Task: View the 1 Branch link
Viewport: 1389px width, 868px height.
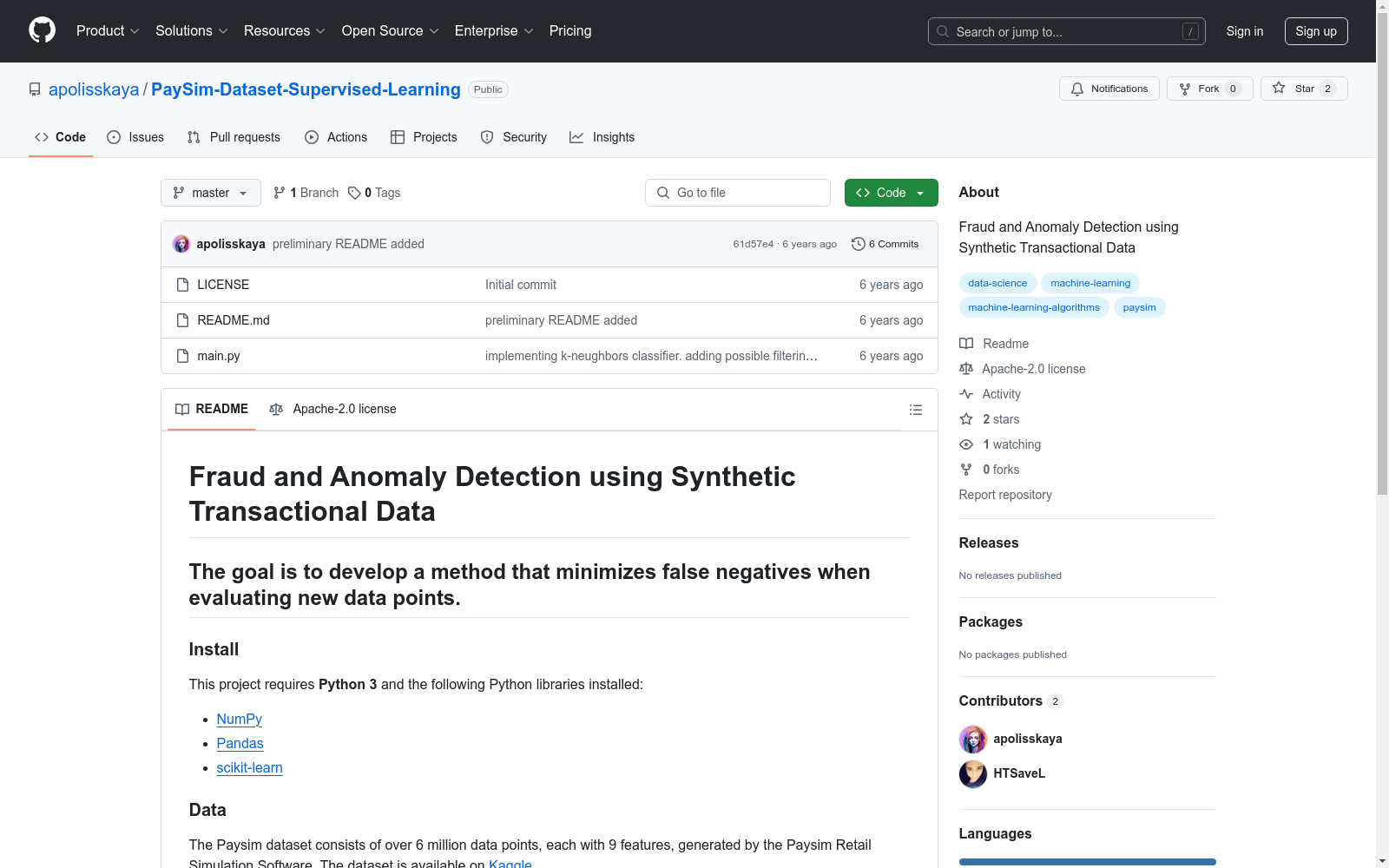Action: 306,193
